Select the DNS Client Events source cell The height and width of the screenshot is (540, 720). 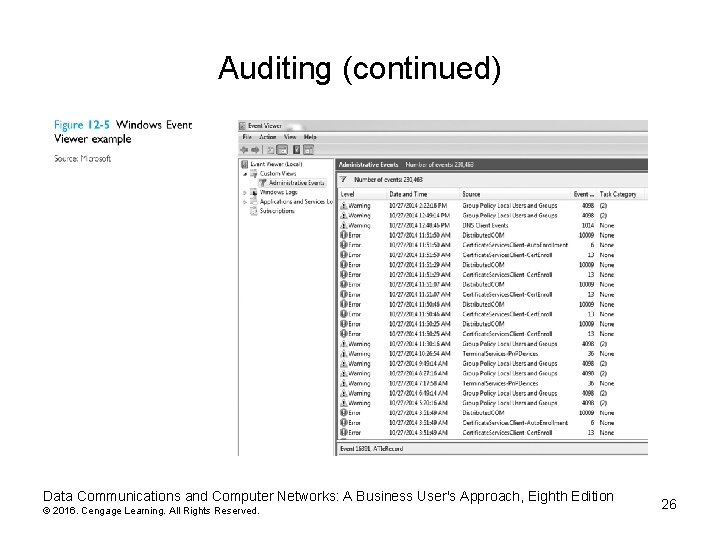485,225
